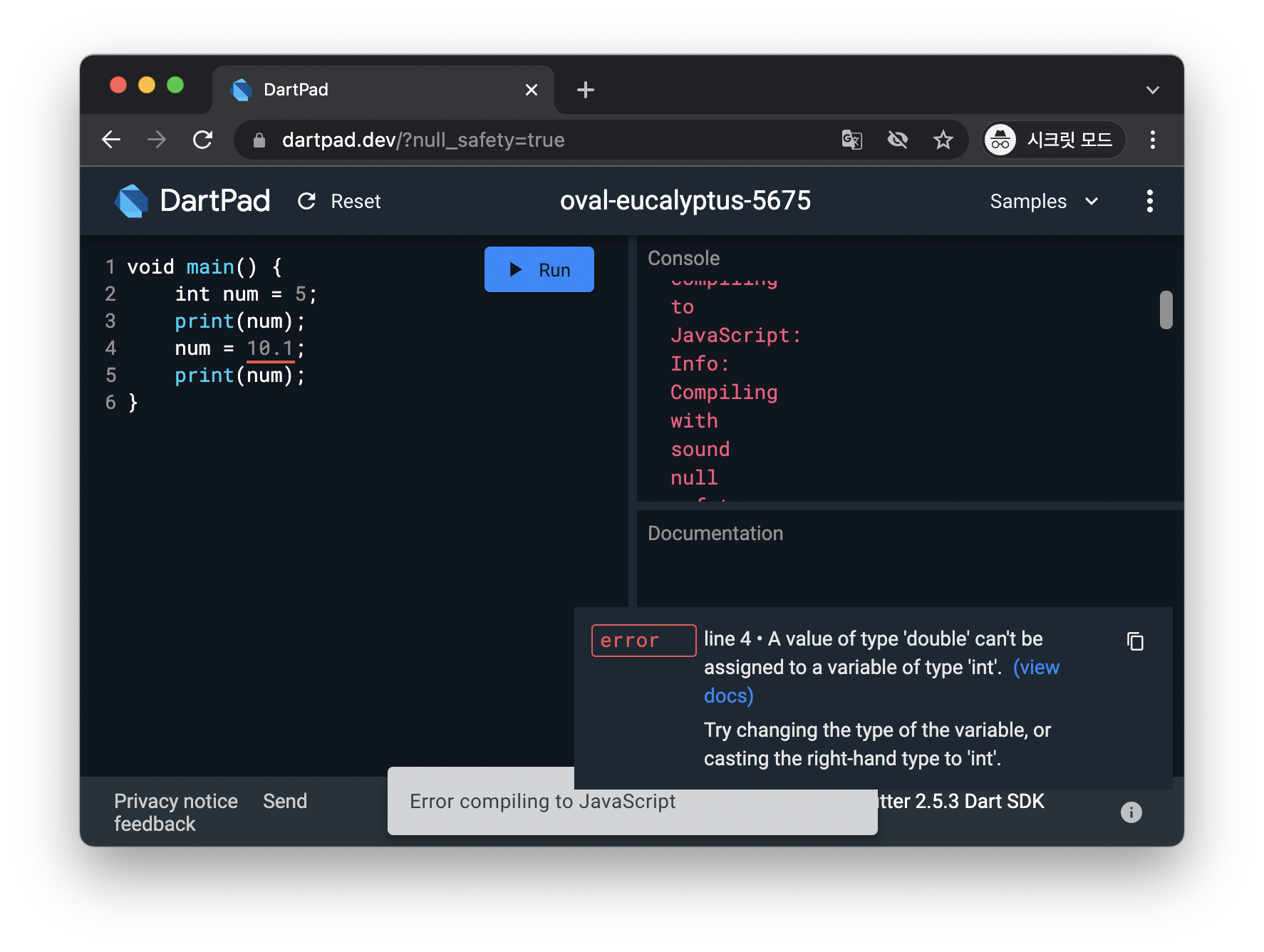This screenshot has height=952, width=1264.
Task: Click the macOS yellow minimize button
Action: [x=147, y=86]
